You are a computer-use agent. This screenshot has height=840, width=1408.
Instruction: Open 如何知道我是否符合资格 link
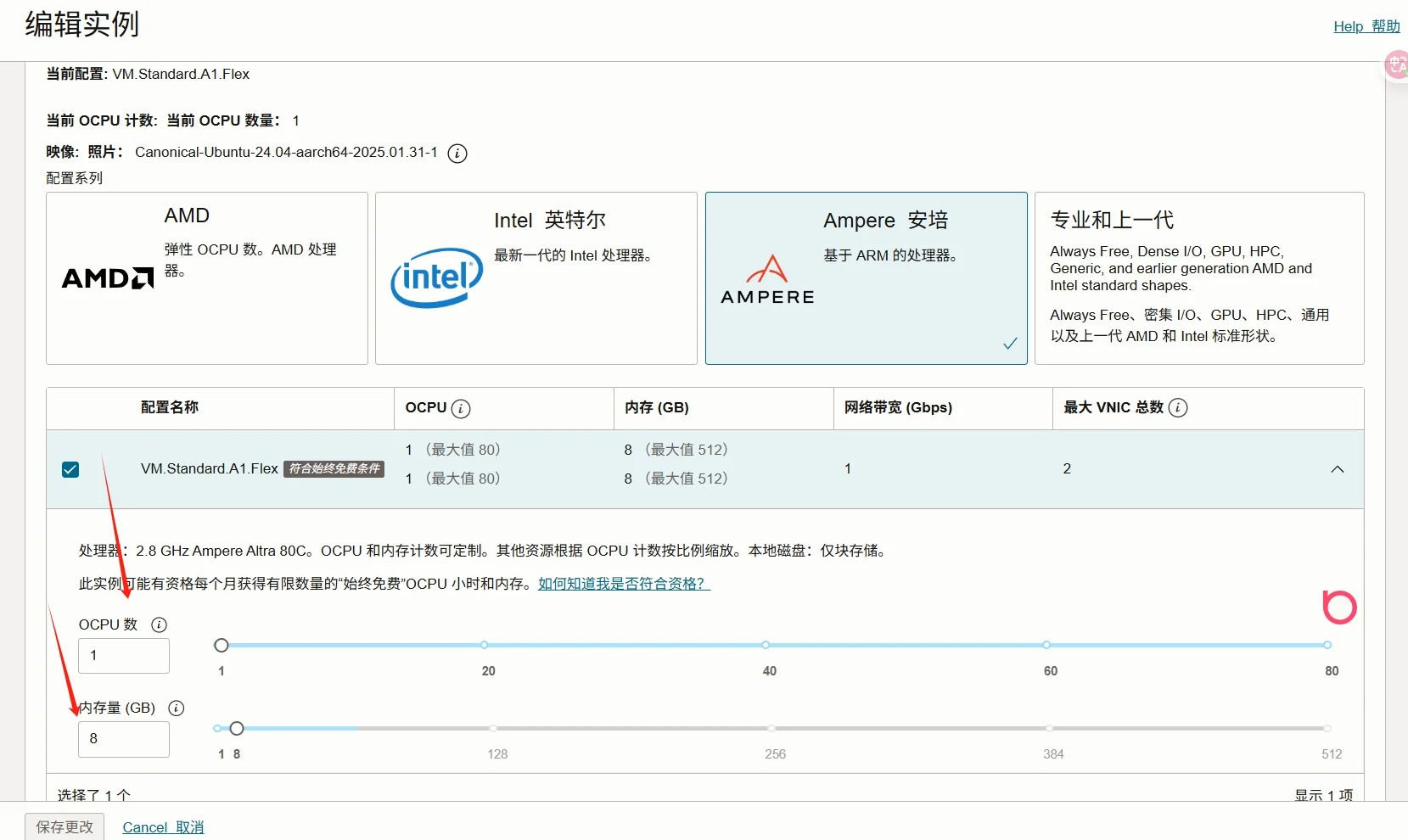tap(624, 584)
